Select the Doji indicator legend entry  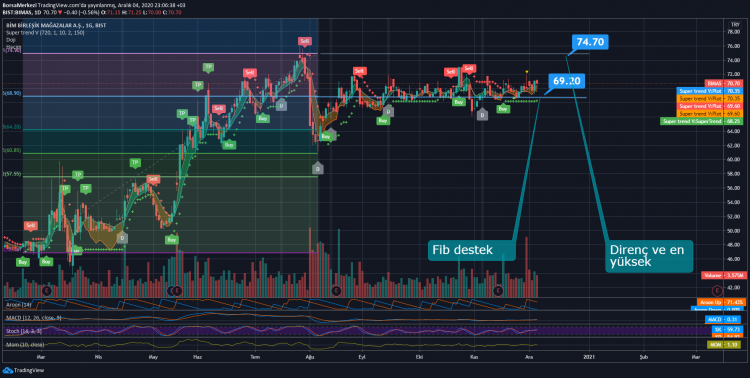click(10, 40)
